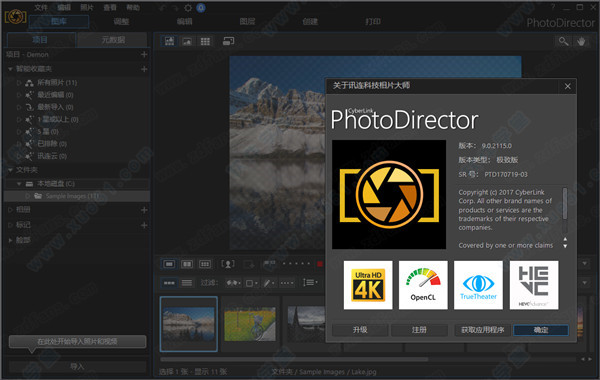600x380 pixels.
Task: Switch filmstrip to thumbnail view
Action: tap(169, 283)
